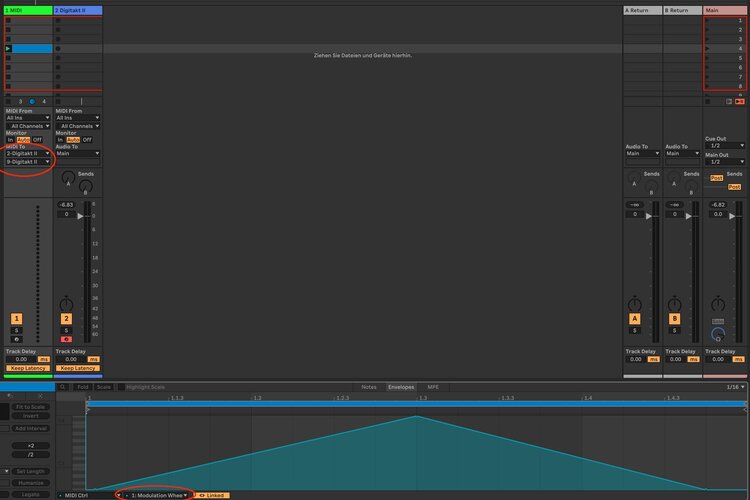The image size is (750, 500).
Task: Launch the highlighted clip in track 1 MIDI
Action: coord(8,48)
